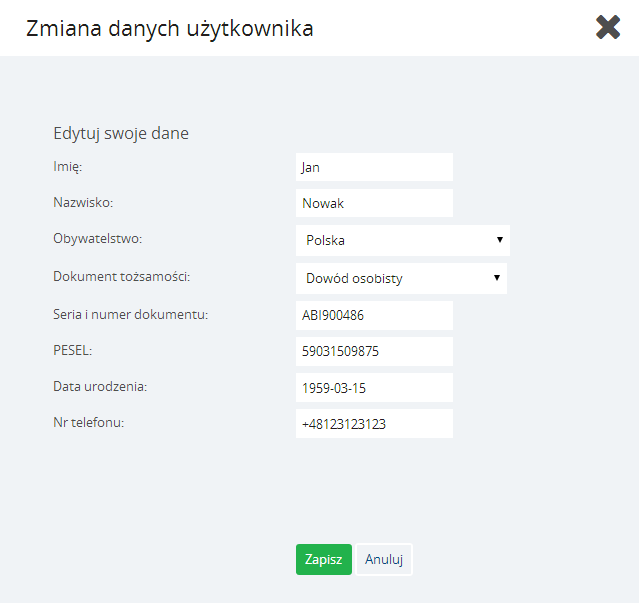Cancel editing with the Anuluj button
This screenshot has width=639, height=603.
pyautogui.click(x=384, y=559)
